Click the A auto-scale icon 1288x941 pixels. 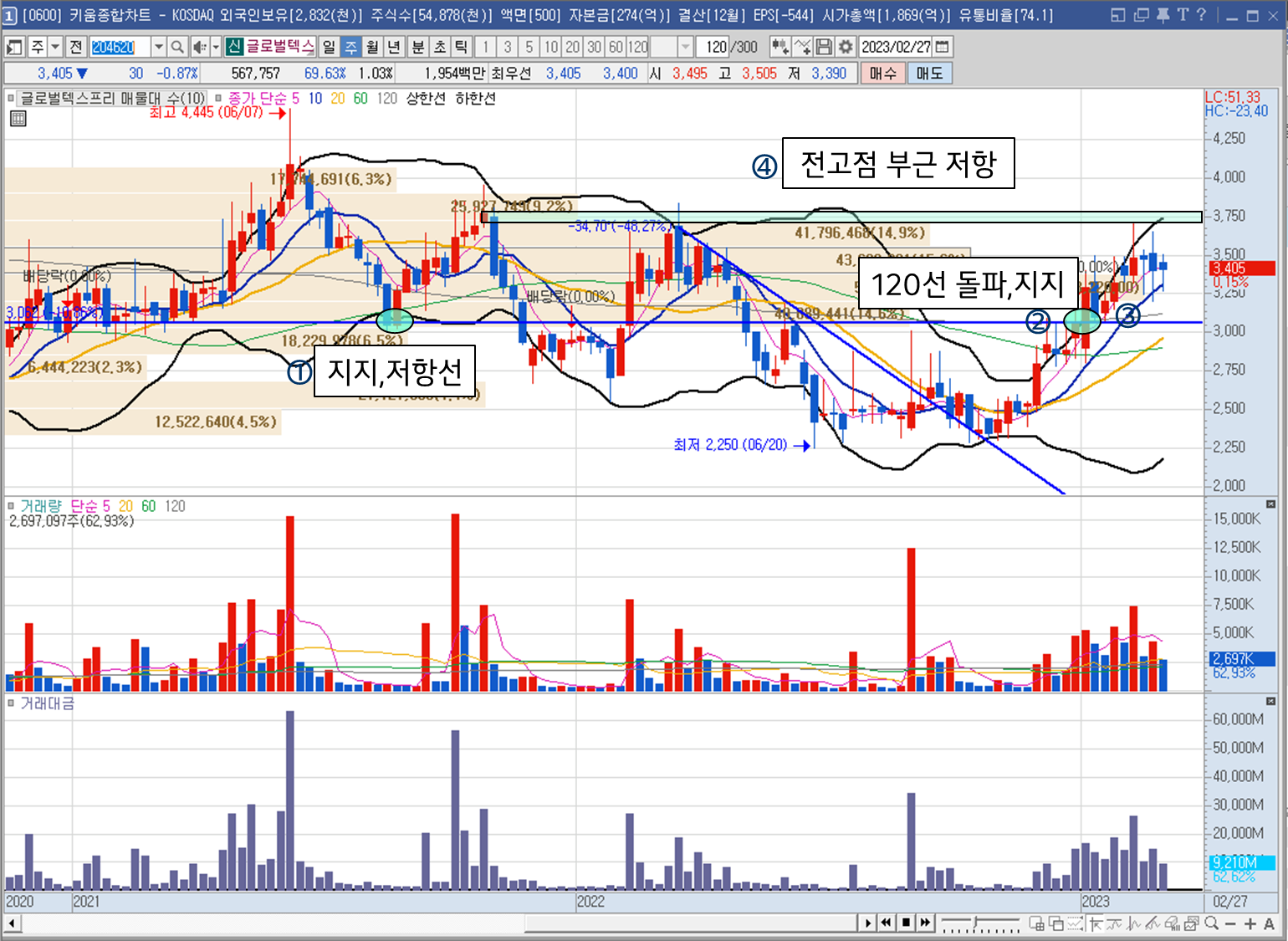[1270, 923]
